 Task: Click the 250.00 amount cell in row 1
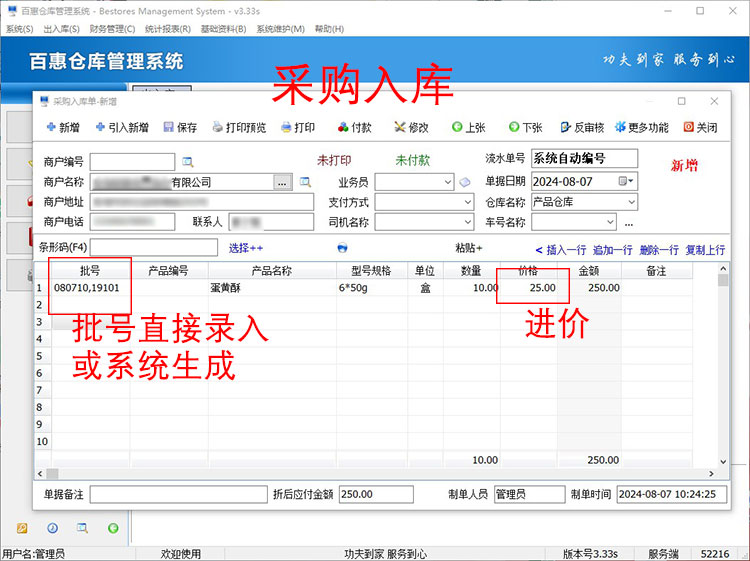coord(589,288)
